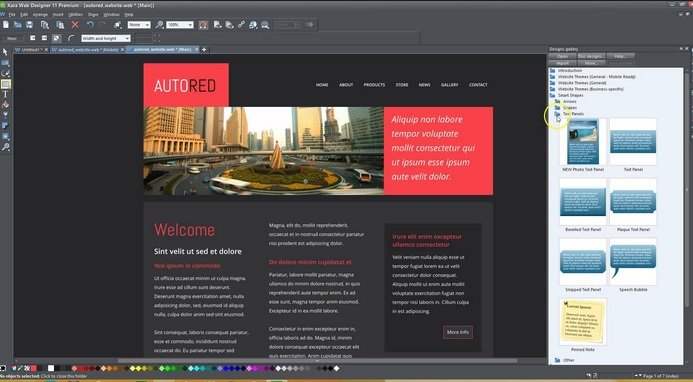693x382 pixels.
Task: Redo the last undone action
Action: [x=103, y=25]
